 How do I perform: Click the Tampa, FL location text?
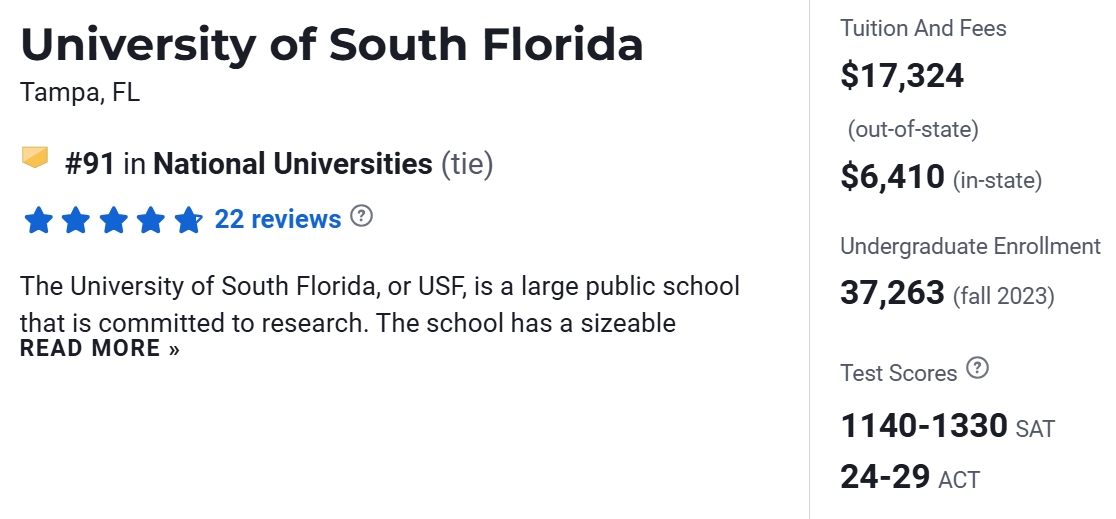click(80, 93)
